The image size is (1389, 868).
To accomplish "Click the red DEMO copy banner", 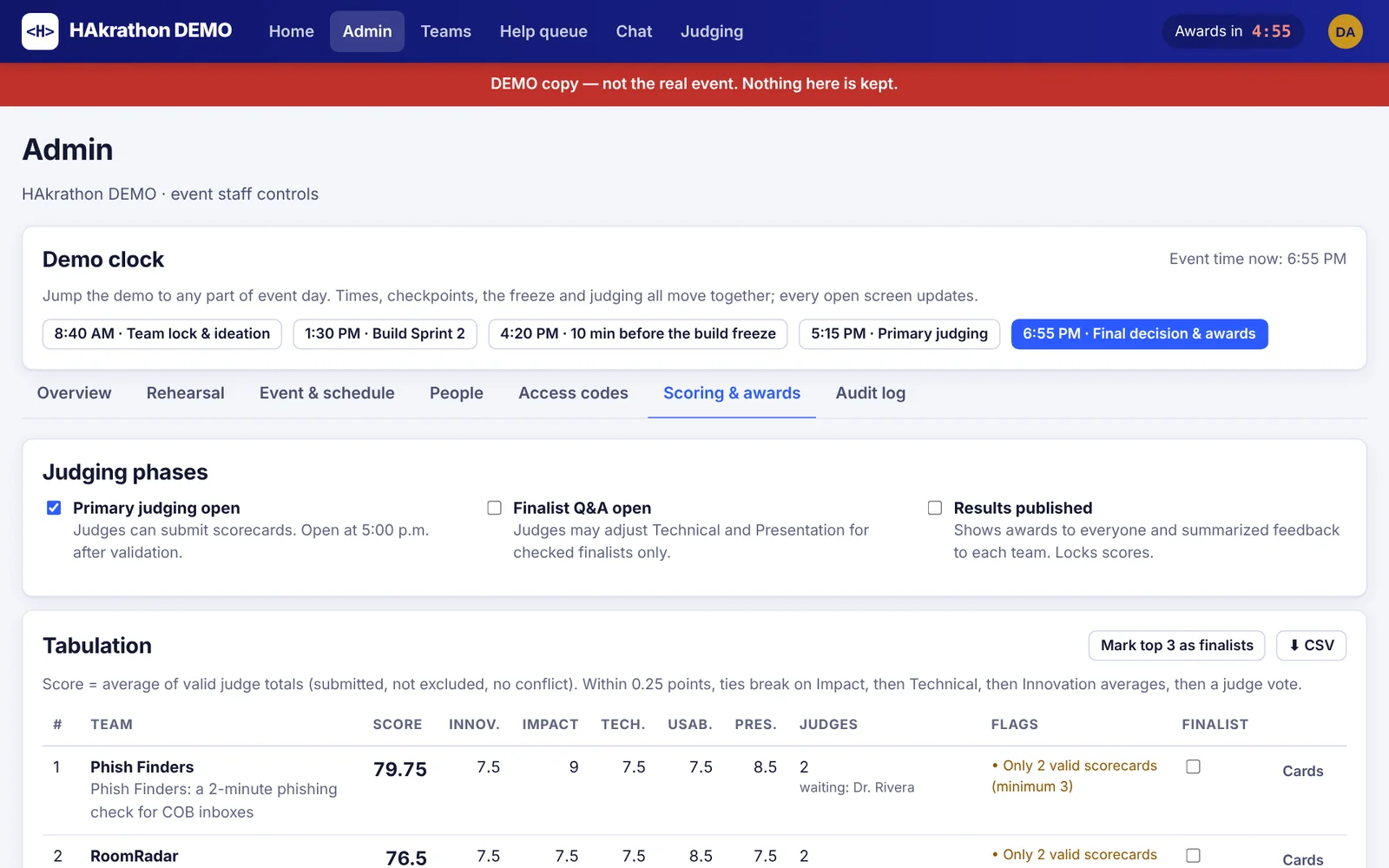I will 694,84.
